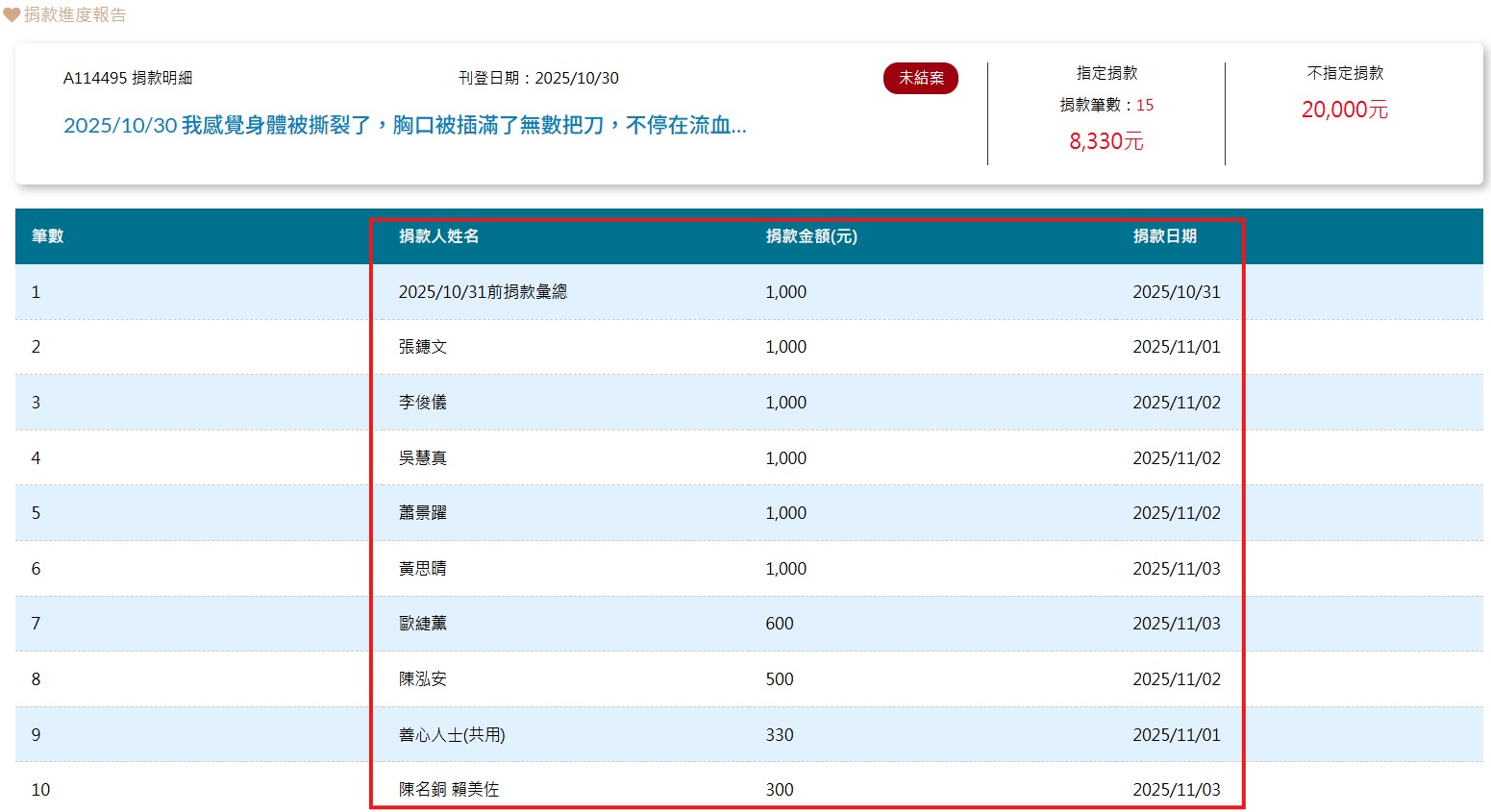Click the 500 amount in 陳泓安's row
Screen dimensions: 1491x812
click(779, 679)
